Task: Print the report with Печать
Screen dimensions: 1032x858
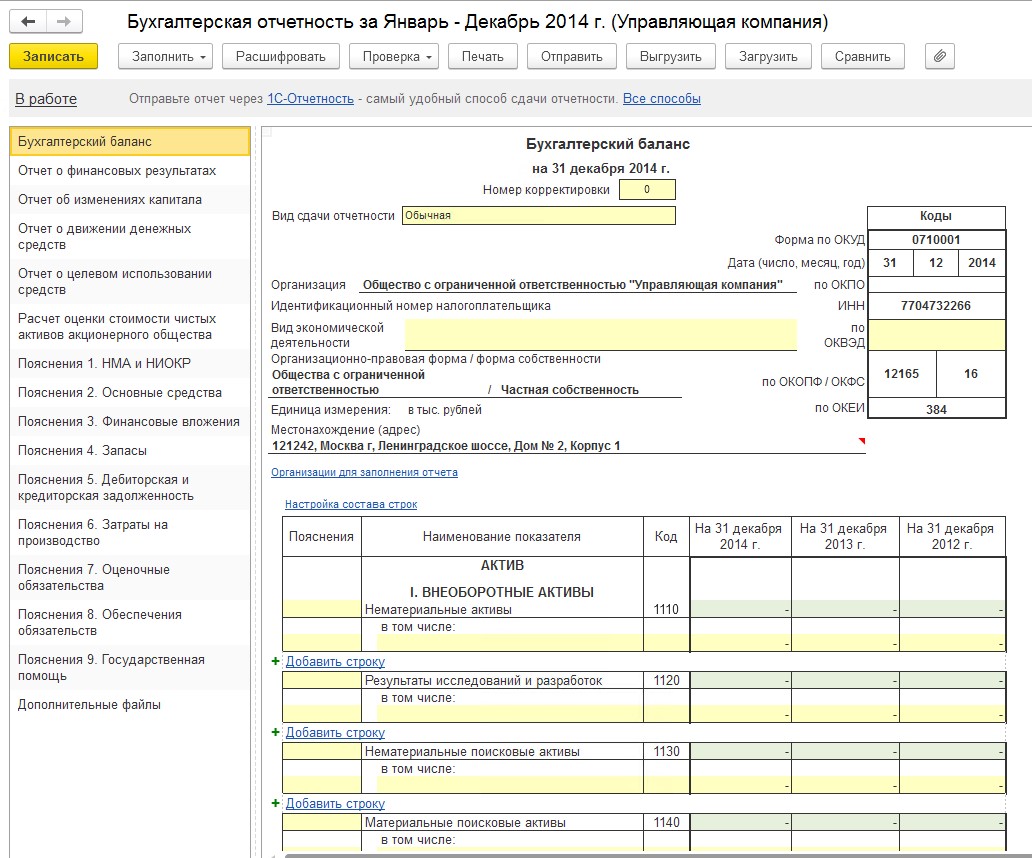Action: coord(482,57)
